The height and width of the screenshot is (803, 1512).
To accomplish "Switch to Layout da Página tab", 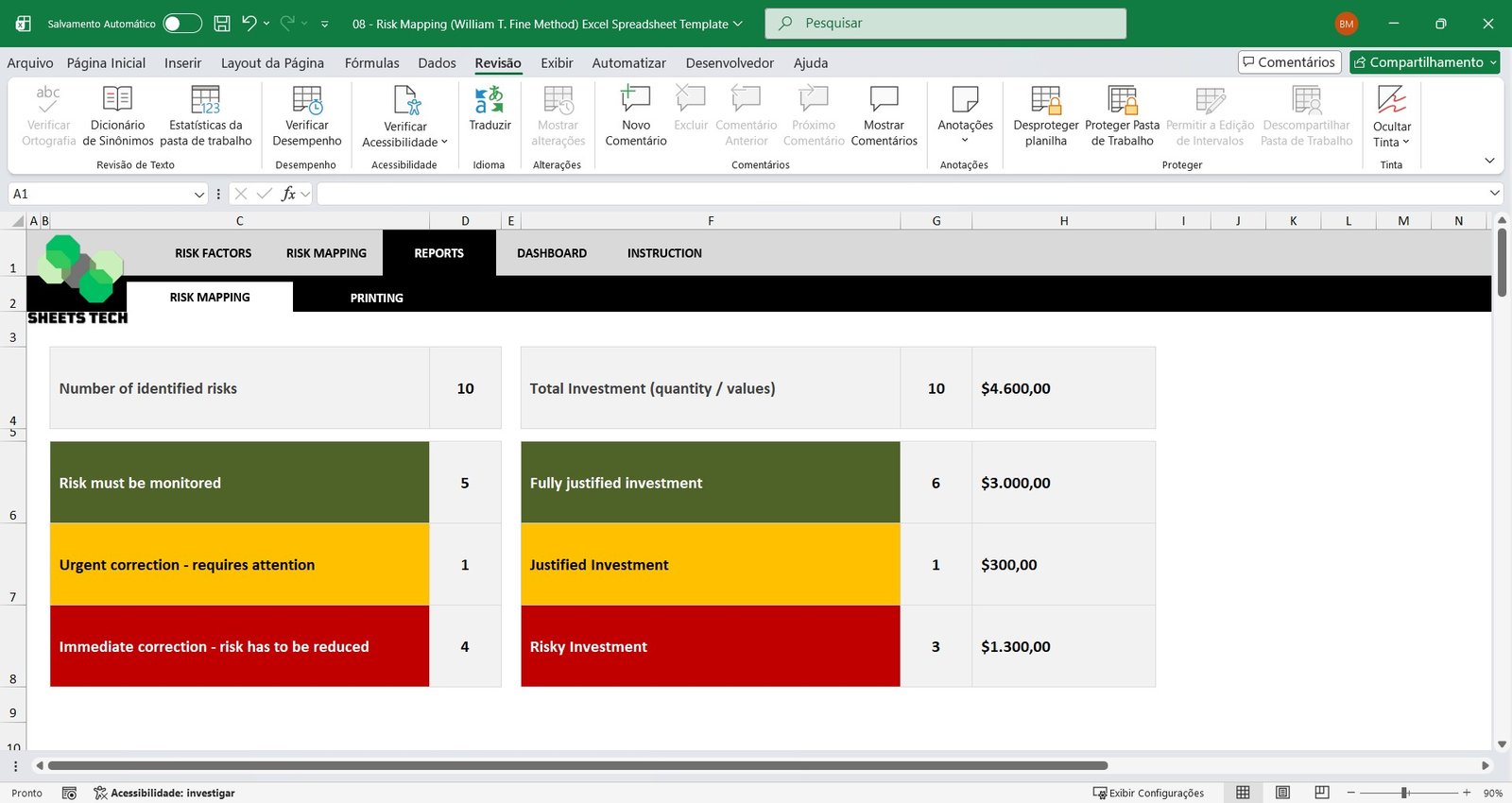I will click(272, 63).
